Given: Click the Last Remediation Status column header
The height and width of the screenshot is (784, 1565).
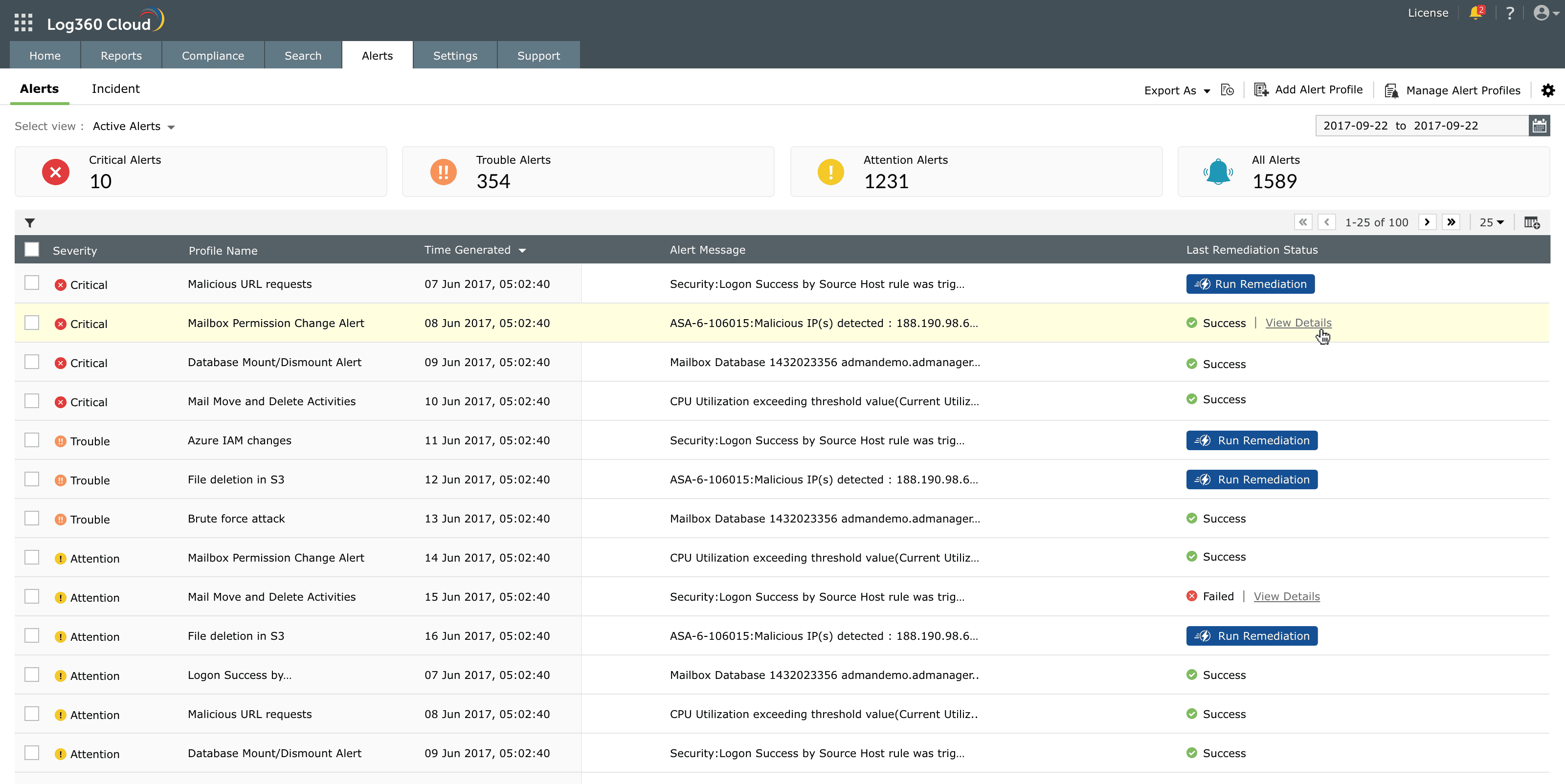Looking at the screenshot, I should point(1252,250).
